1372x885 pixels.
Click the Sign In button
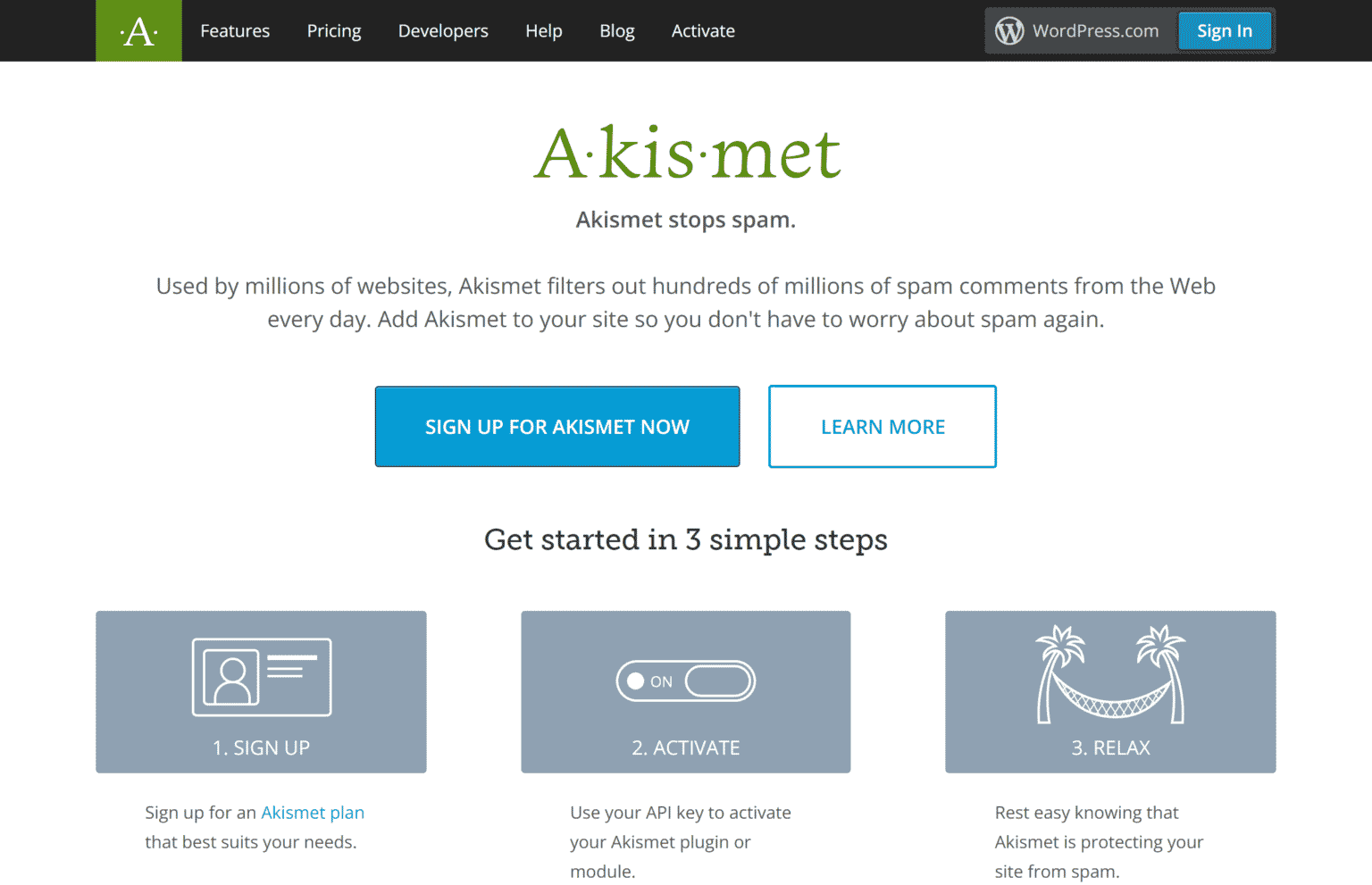1225,29
